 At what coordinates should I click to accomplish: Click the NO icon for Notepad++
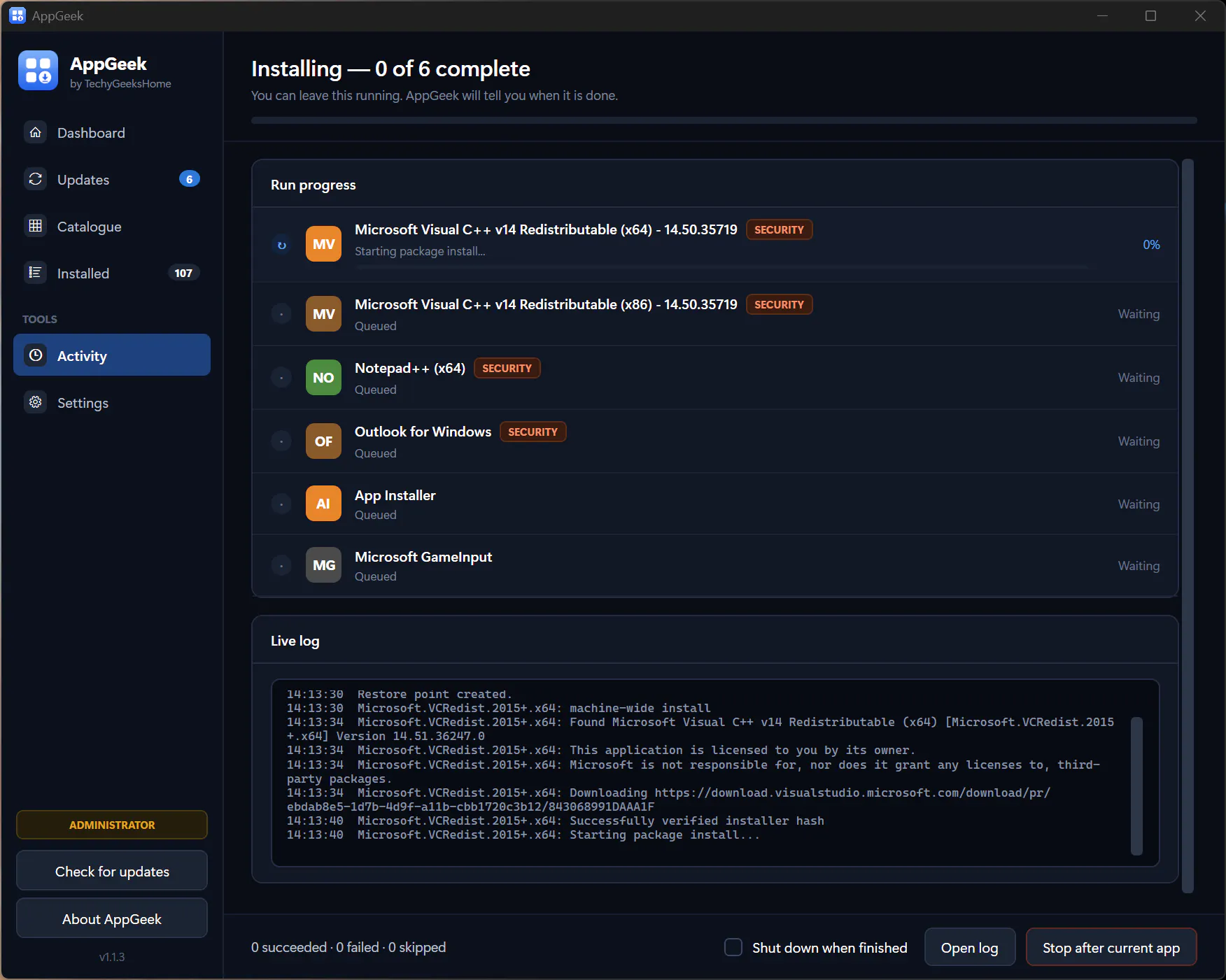[323, 378]
